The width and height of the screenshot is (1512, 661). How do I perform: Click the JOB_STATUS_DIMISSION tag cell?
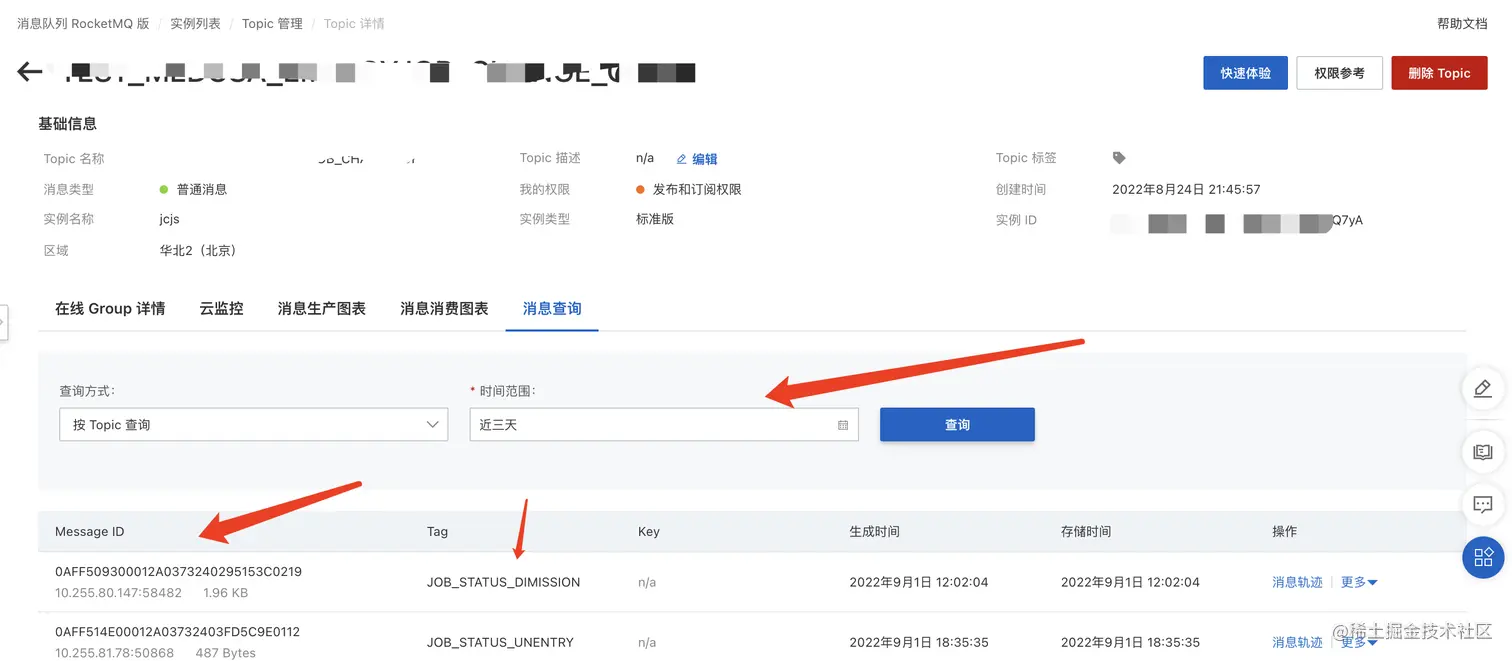503,582
